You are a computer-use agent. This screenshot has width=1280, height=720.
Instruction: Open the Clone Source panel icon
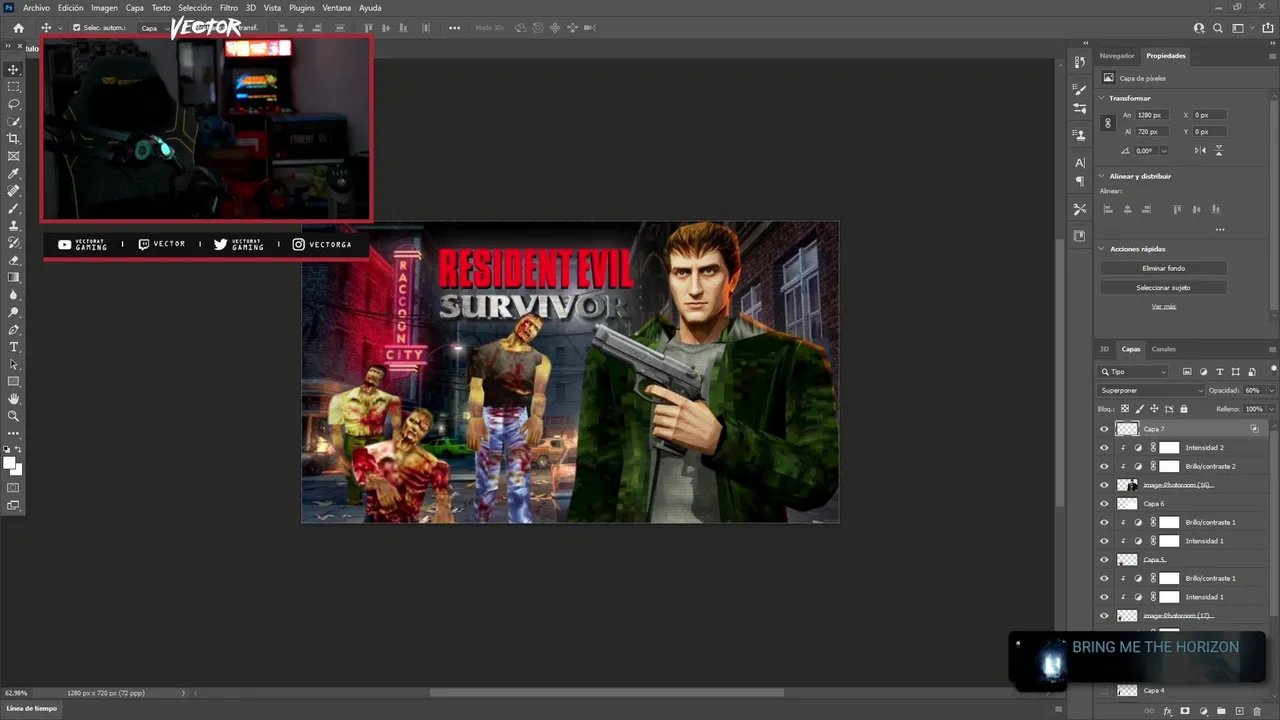coord(1080,134)
